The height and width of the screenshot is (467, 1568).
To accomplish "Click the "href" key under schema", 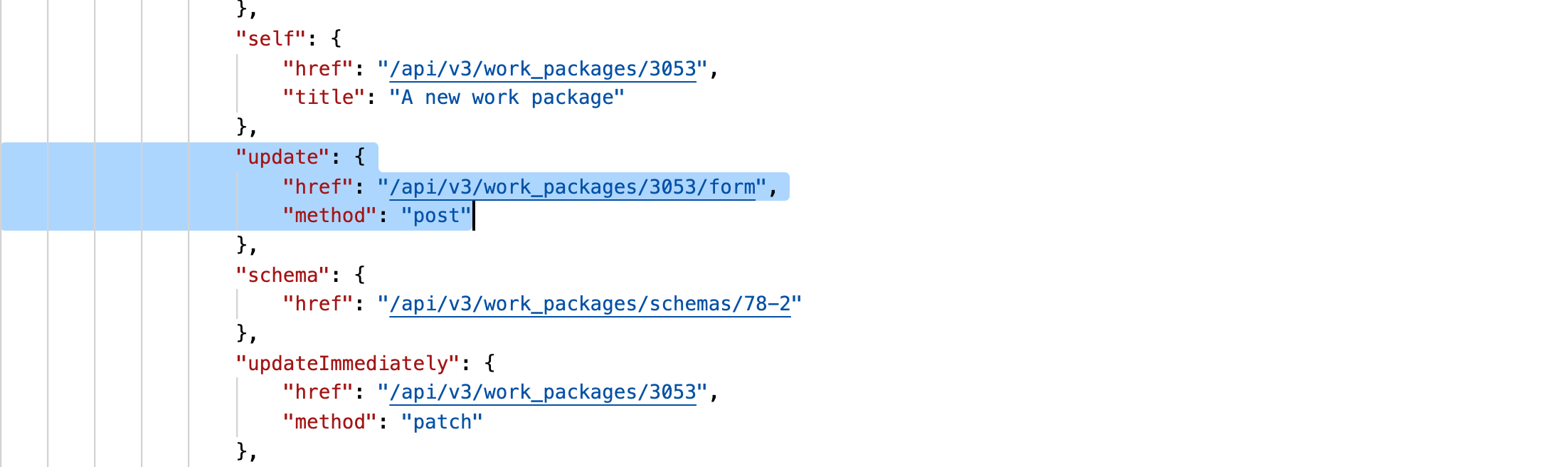I will point(318,304).
